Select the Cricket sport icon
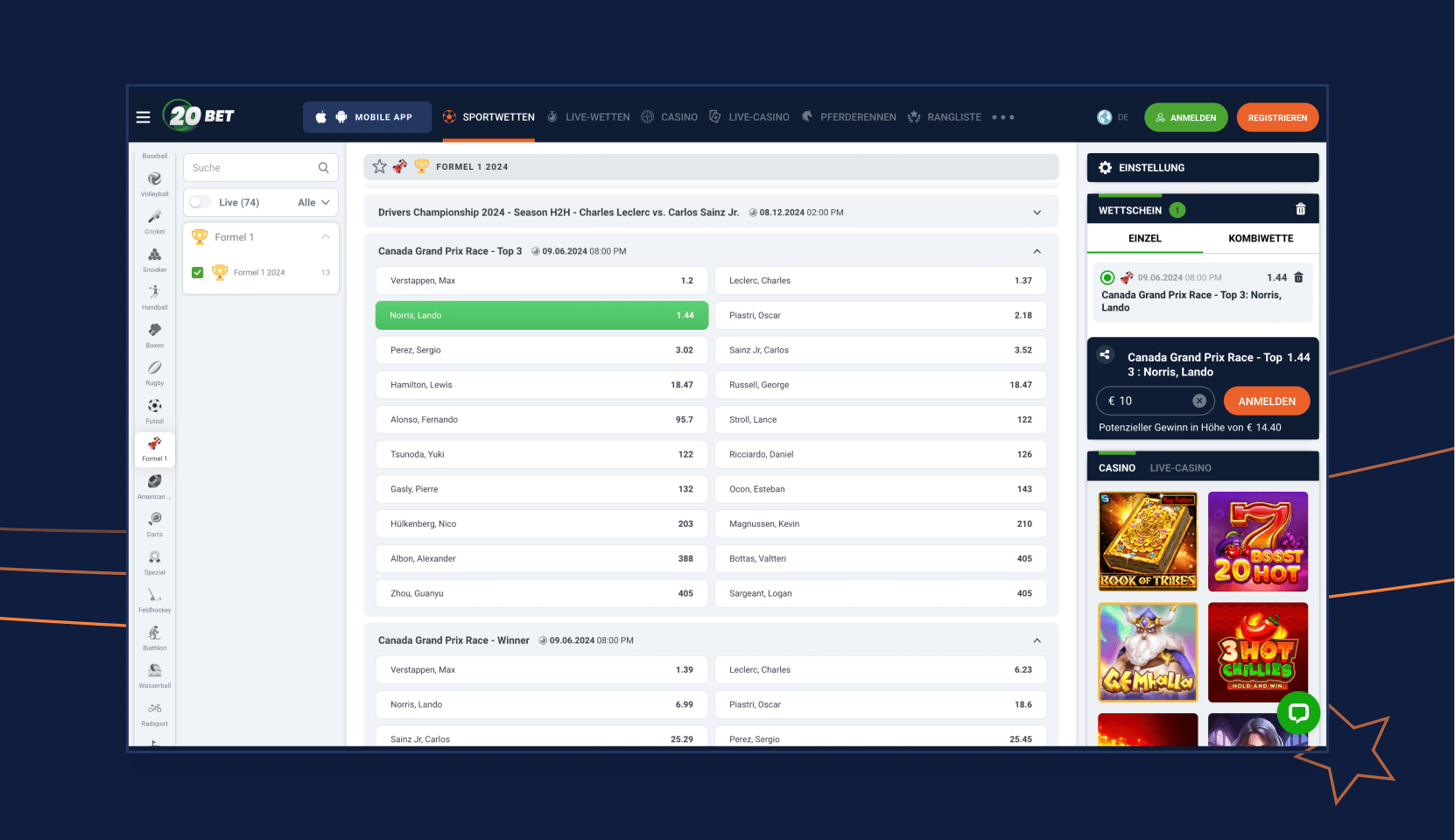1455x840 pixels. [x=155, y=222]
